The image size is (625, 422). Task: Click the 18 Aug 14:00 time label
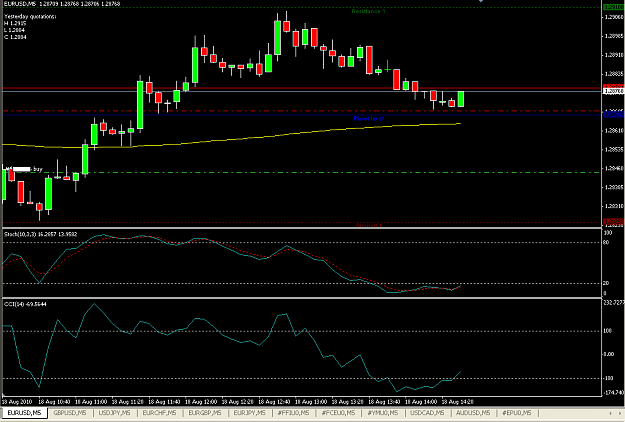(x=421, y=402)
